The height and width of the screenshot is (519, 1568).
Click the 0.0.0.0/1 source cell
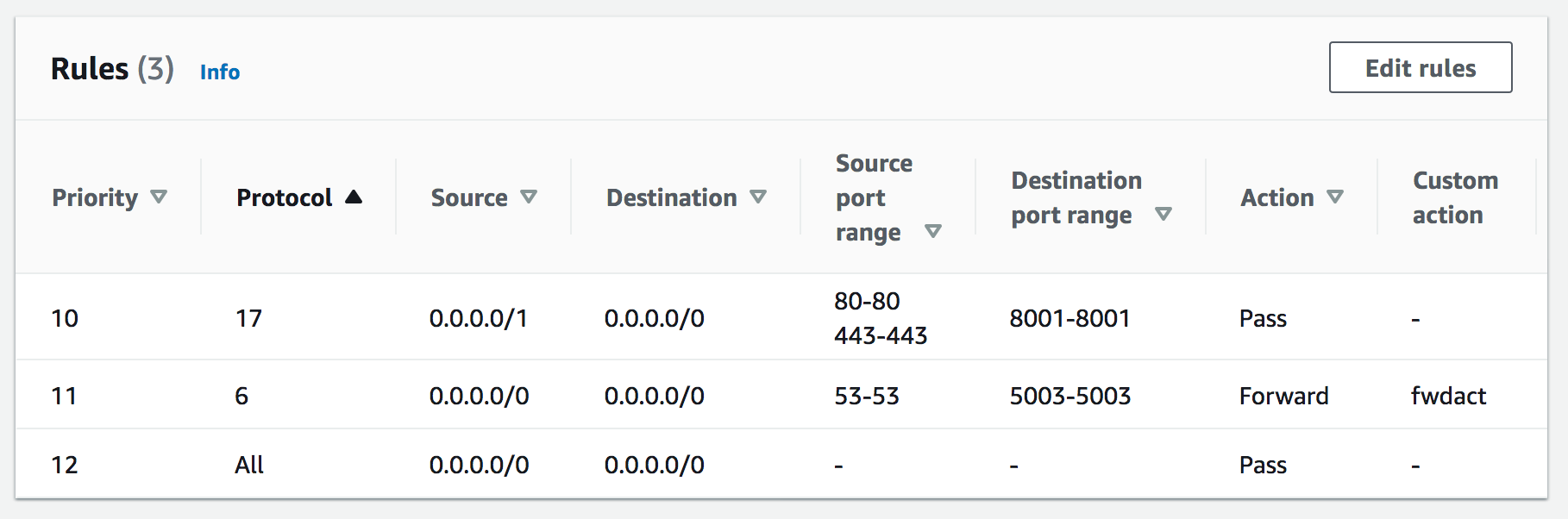(x=478, y=318)
